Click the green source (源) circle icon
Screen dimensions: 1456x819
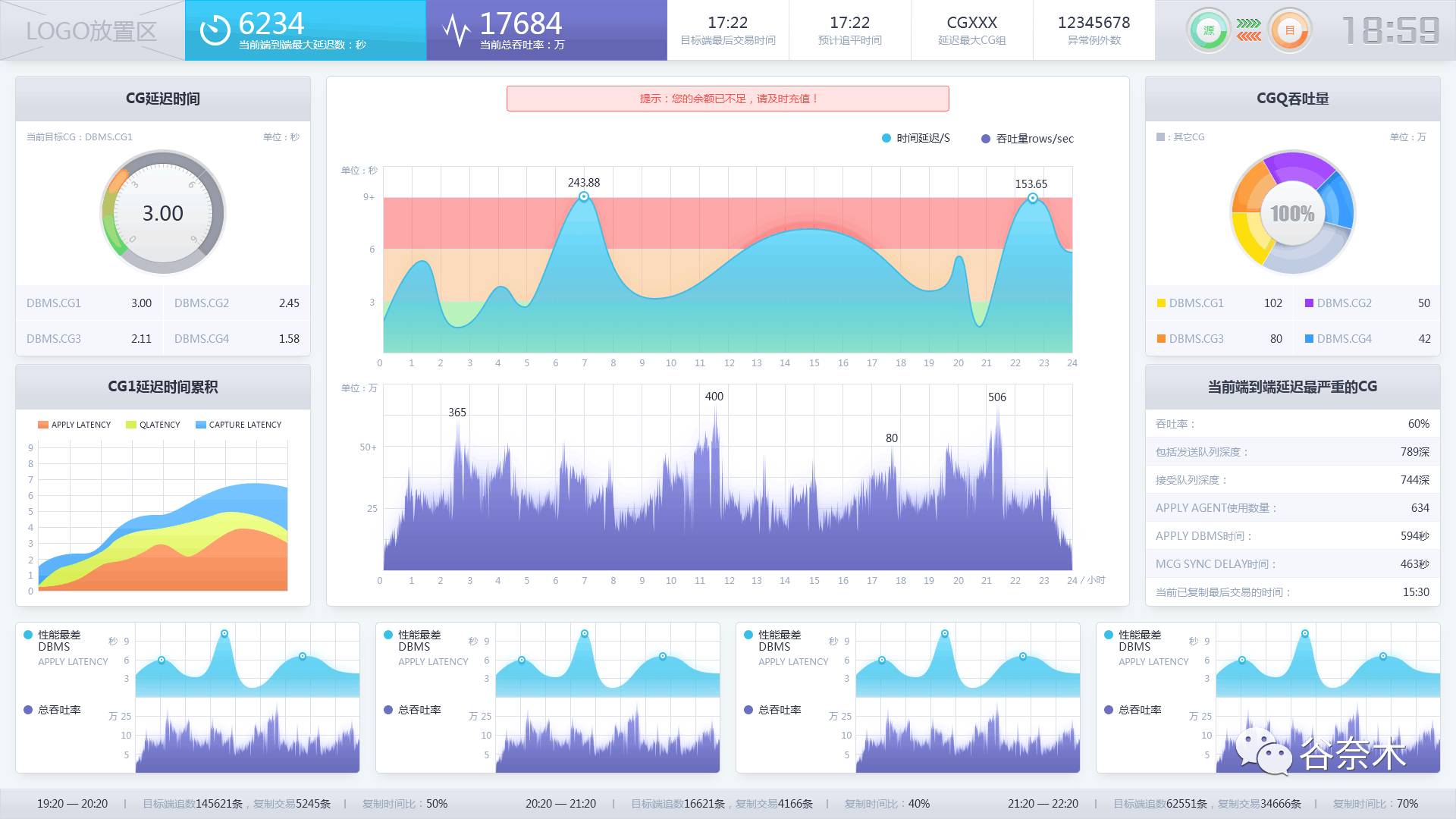pyautogui.click(x=1208, y=30)
